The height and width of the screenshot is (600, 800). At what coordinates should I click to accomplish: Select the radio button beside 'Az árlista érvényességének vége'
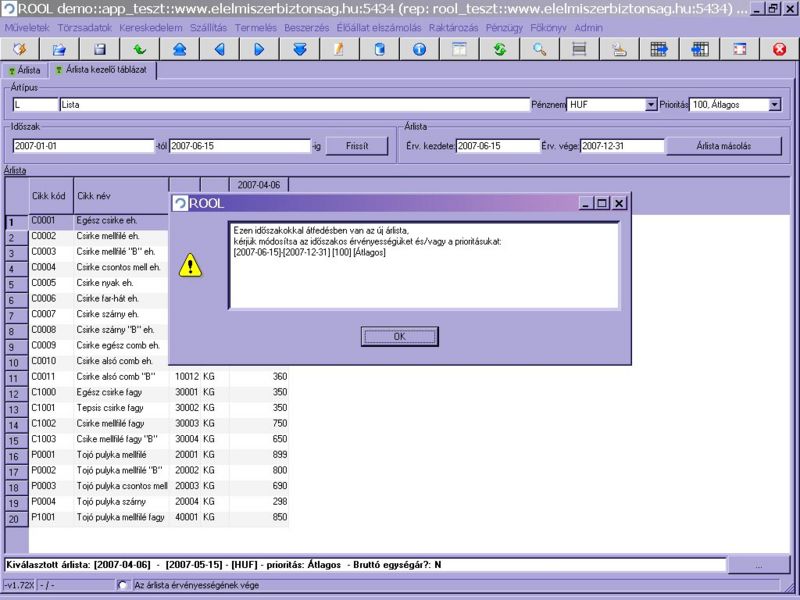123,585
